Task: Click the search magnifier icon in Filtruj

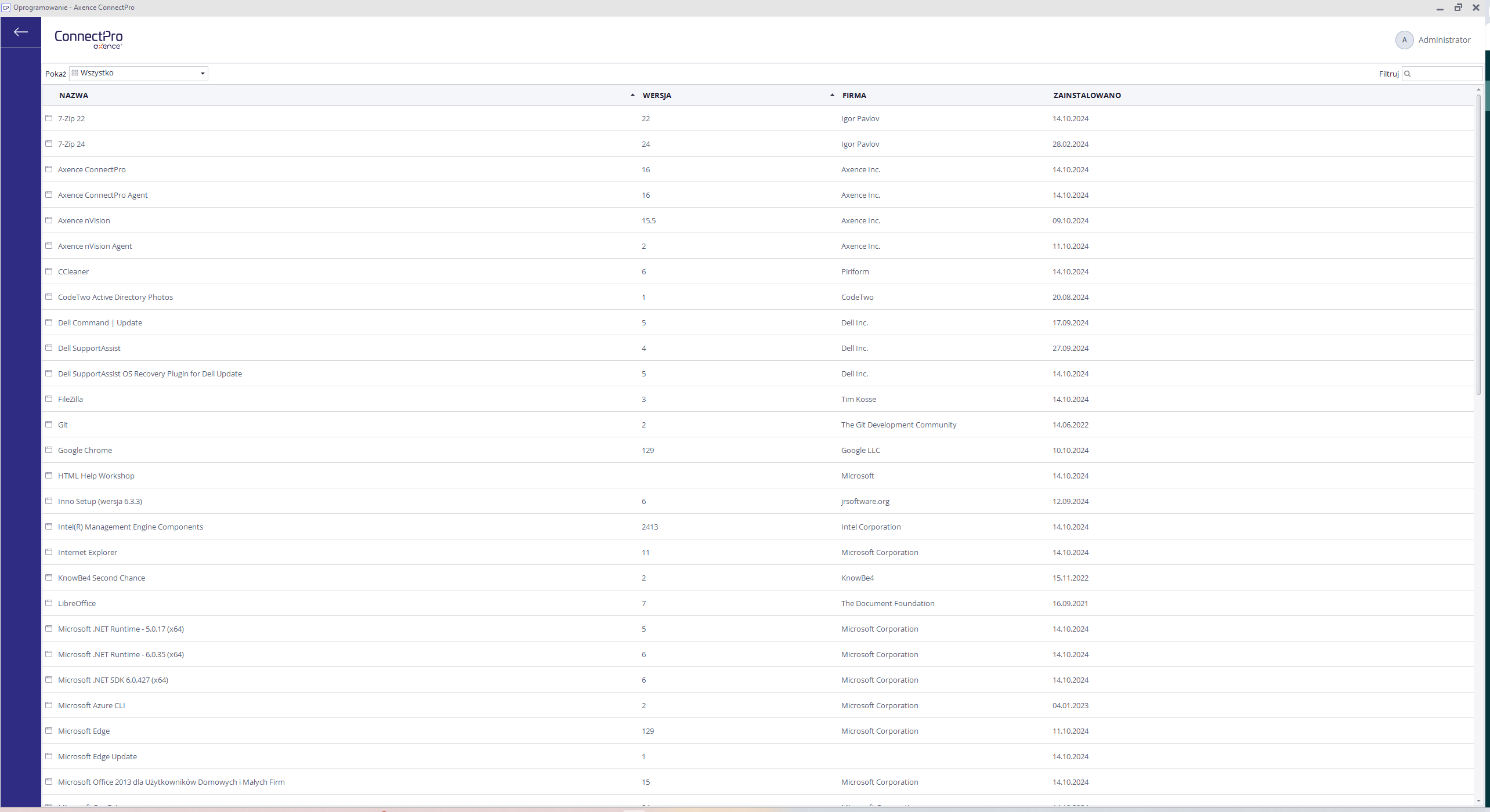Action: tap(1407, 74)
